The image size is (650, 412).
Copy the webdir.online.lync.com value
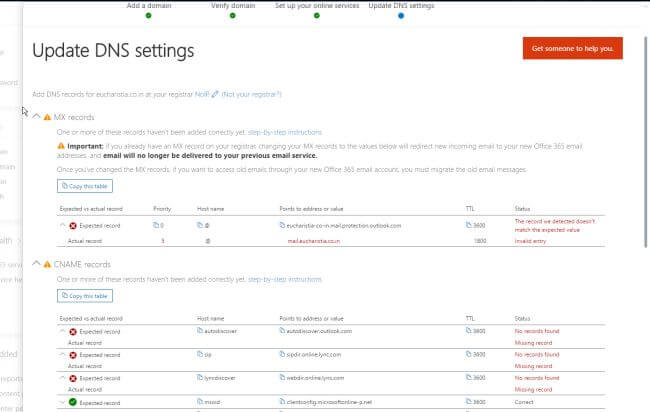point(282,378)
